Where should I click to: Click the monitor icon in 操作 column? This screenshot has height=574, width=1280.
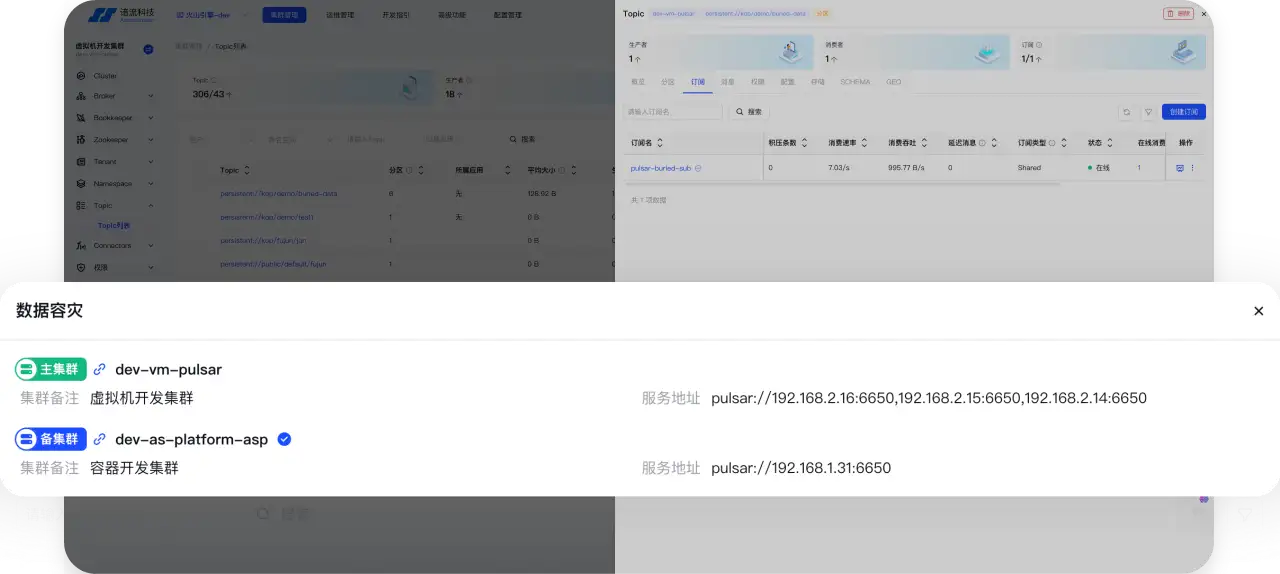point(1180,168)
